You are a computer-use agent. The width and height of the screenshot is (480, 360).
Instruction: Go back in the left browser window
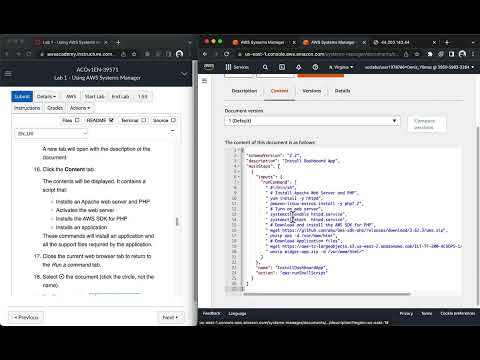(x=7, y=54)
